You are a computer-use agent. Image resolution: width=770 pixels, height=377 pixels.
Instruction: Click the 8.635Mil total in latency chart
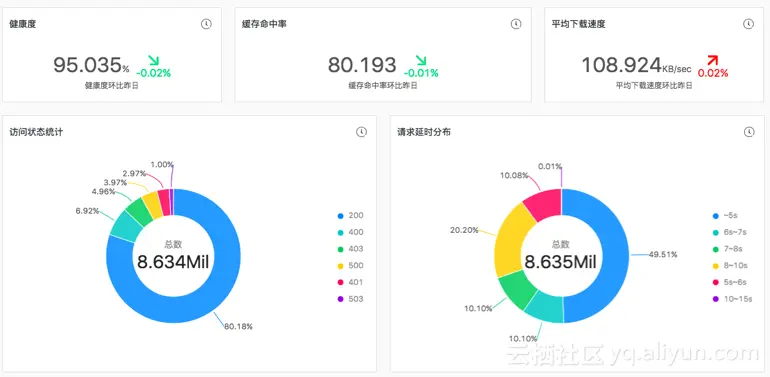(x=560, y=263)
